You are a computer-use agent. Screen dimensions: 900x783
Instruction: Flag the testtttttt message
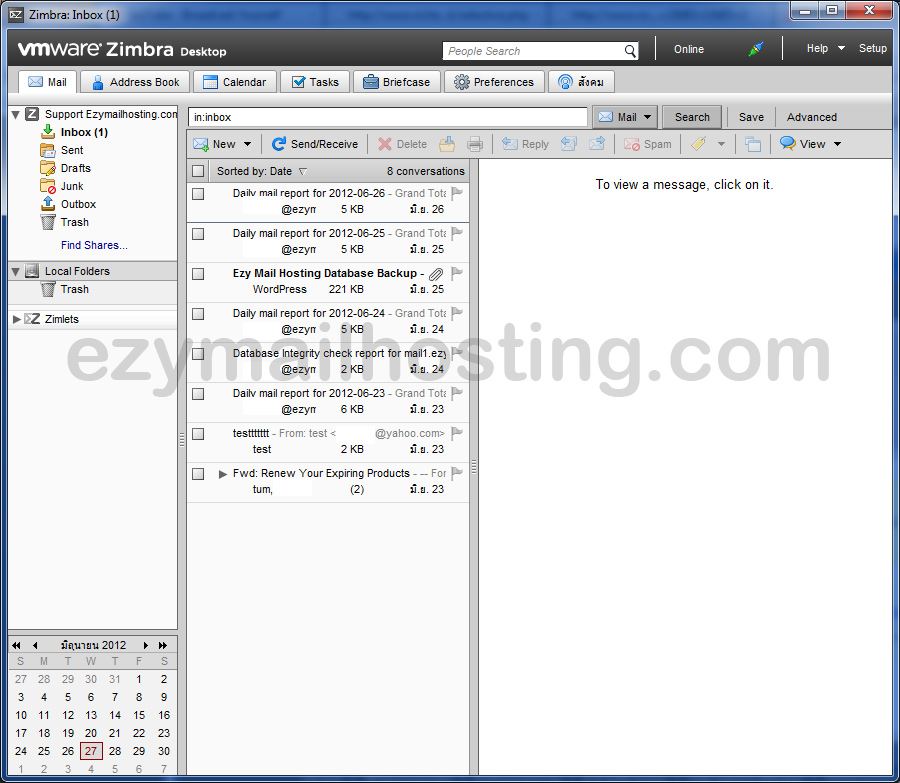457,433
